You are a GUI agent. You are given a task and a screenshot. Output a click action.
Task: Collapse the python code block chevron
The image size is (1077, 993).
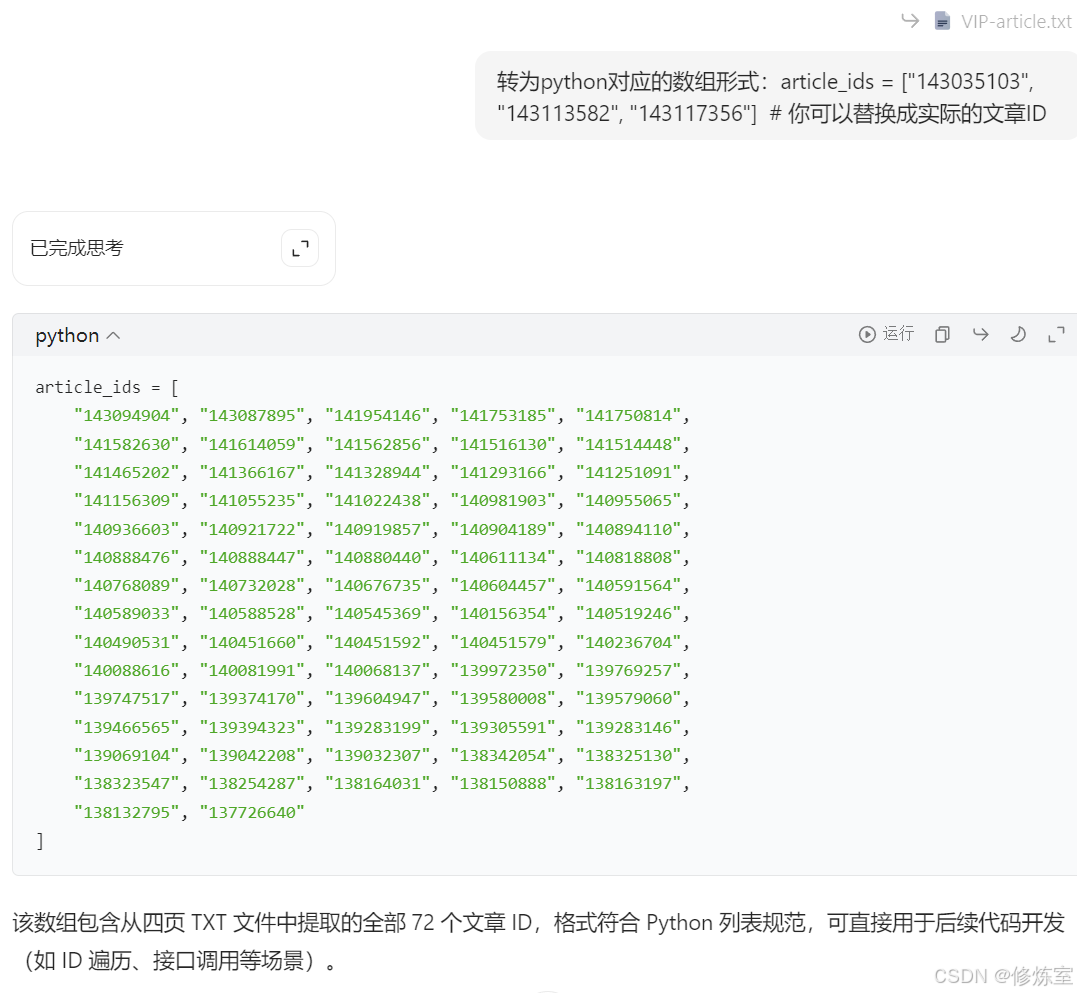pyautogui.click(x=114, y=335)
